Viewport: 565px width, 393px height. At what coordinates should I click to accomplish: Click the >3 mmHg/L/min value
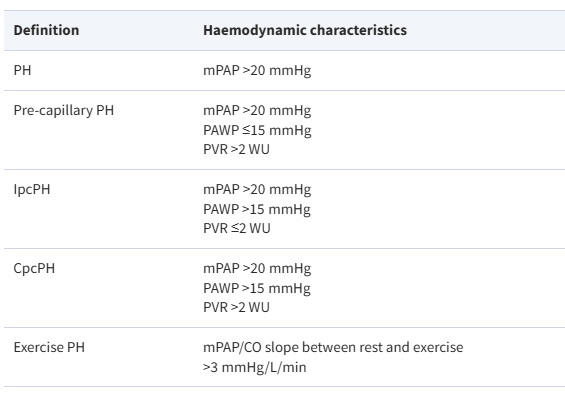coord(255,367)
